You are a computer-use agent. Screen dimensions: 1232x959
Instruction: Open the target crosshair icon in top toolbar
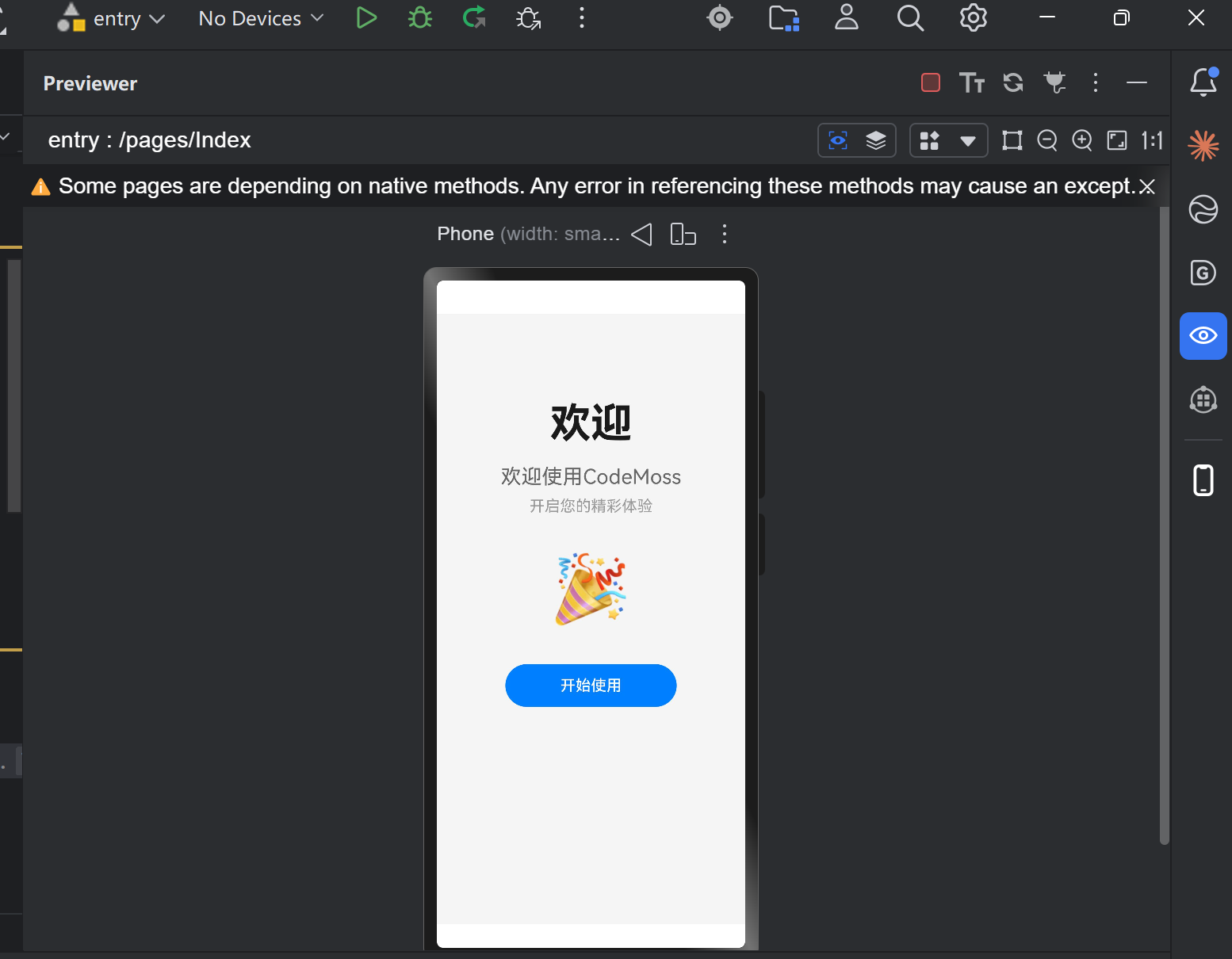(x=719, y=17)
